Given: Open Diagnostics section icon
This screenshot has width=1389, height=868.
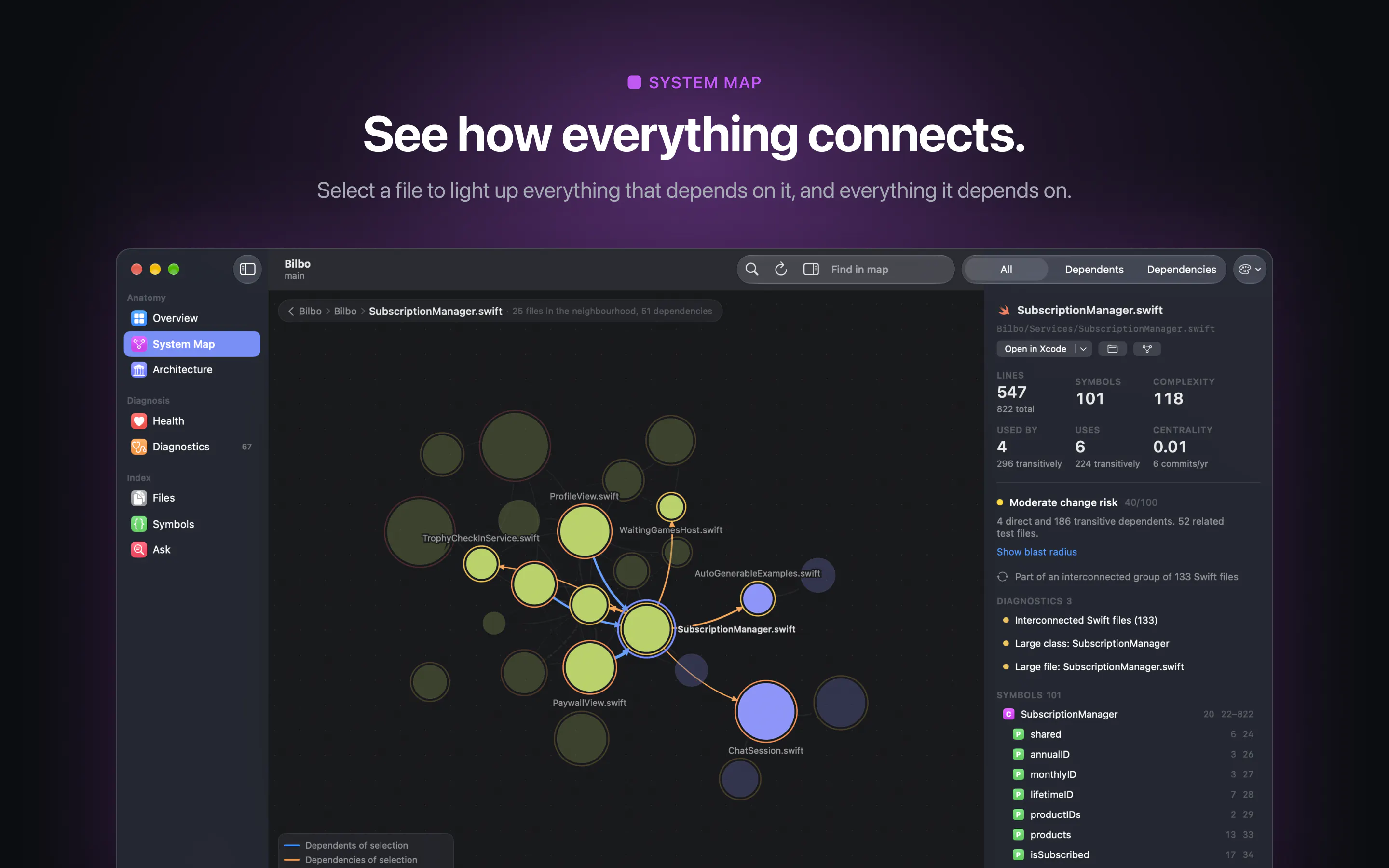Looking at the screenshot, I should (139, 447).
